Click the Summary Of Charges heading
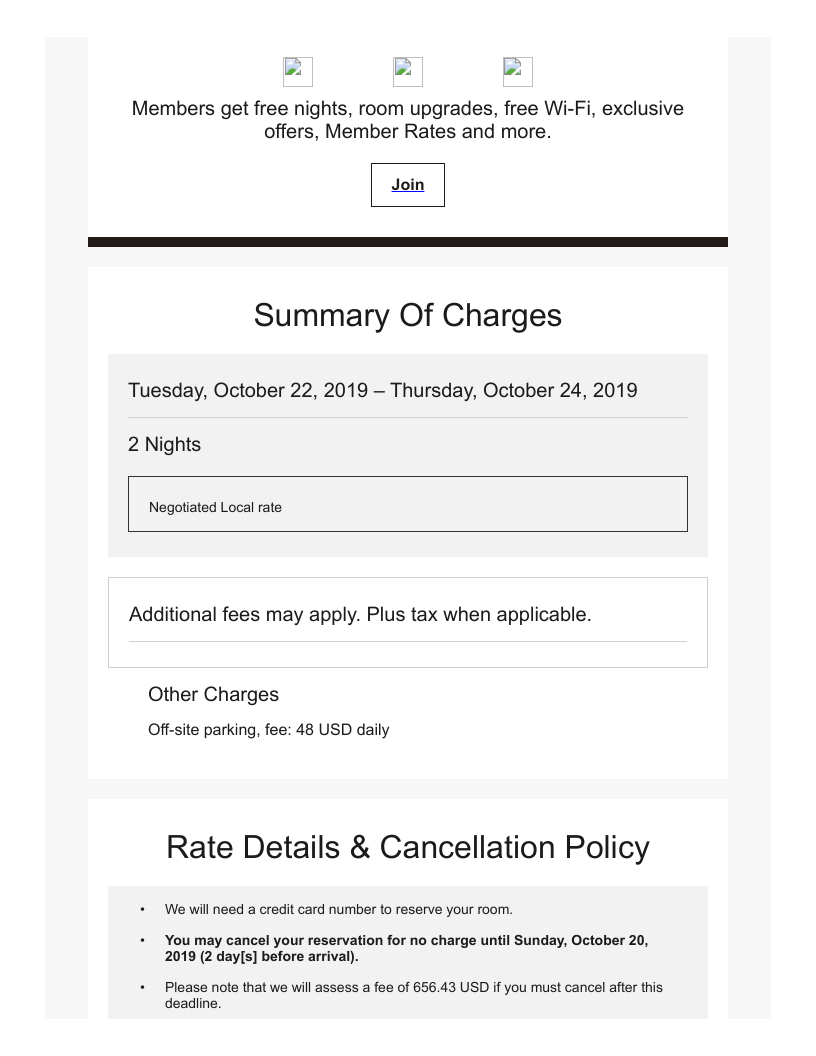Viewport: 816px width, 1056px height. [x=407, y=315]
